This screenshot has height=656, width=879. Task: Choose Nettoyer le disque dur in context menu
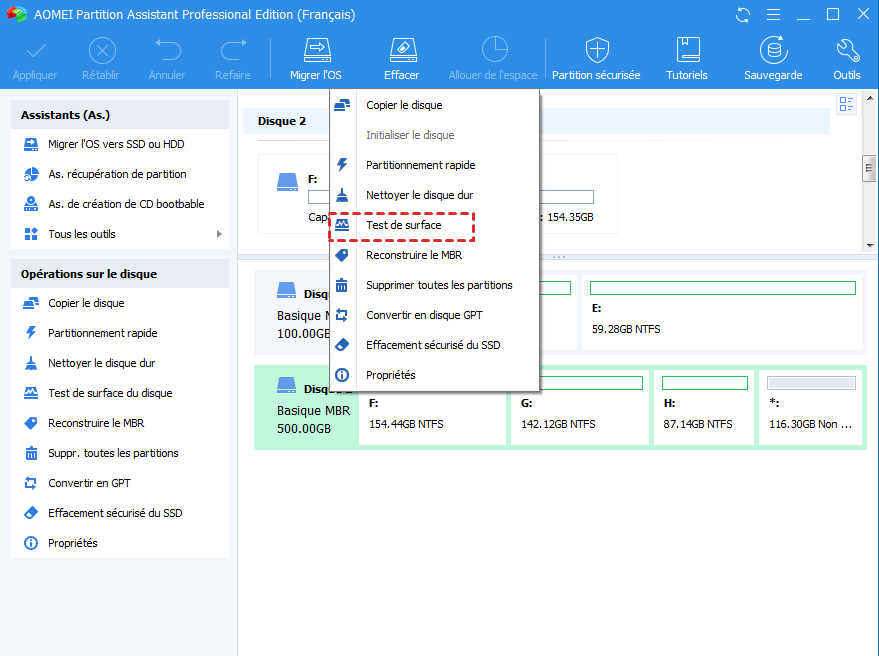(x=434, y=195)
